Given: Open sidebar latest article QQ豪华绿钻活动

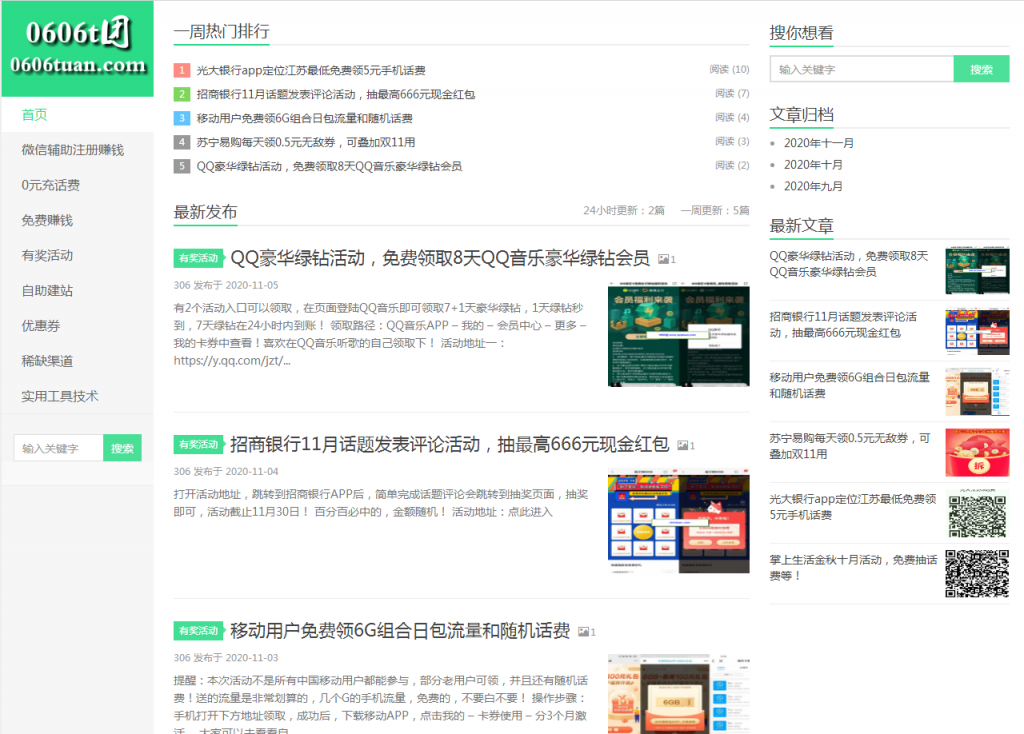Looking at the screenshot, I should (848, 264).
